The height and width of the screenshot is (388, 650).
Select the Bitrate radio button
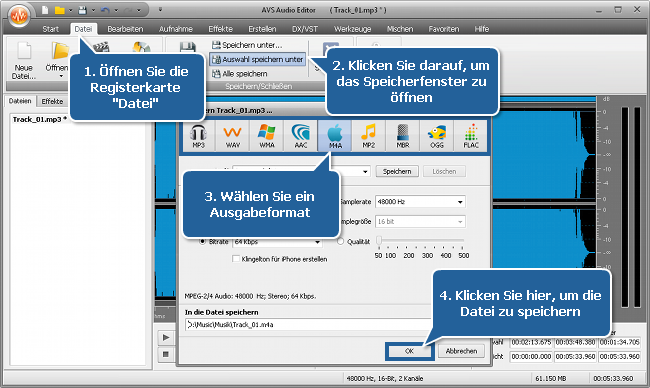tap(203, 241)
